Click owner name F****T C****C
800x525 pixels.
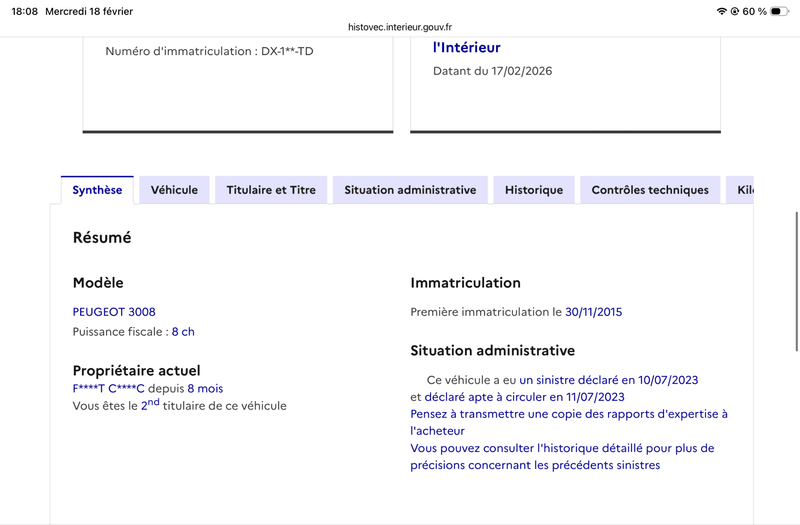109,388
